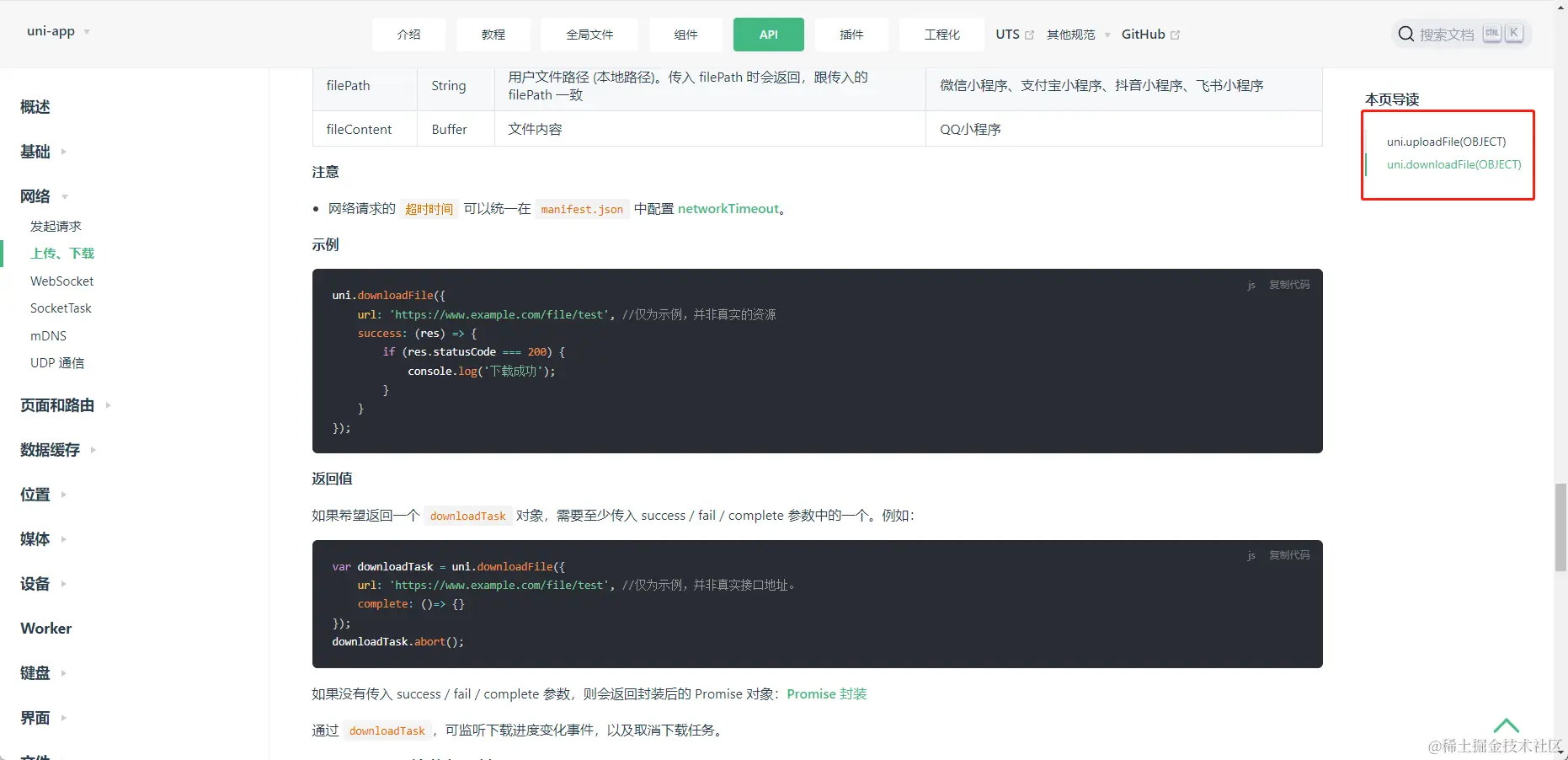The height and width of the screenshot is (760, 1568).
Task: Copy code of the downloadTask example
Action: coord(1289,555)
